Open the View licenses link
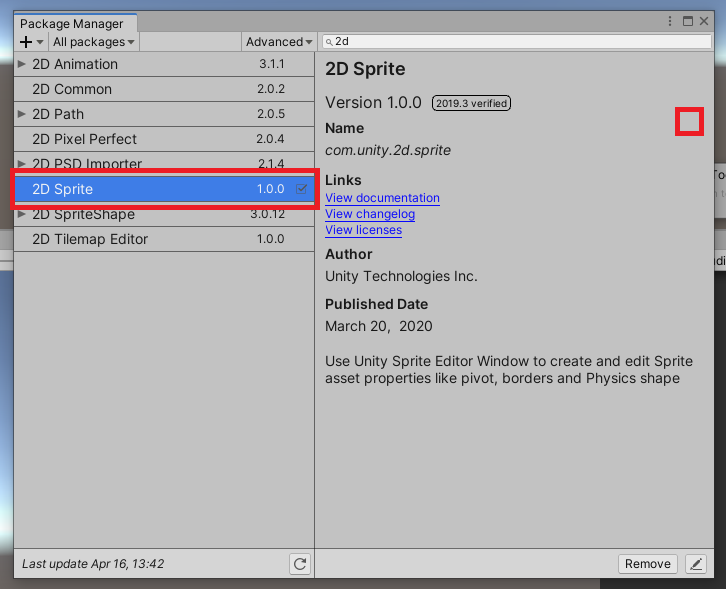Image resolution: width=726 pixels, height=589 pixels. tap(363, 230)
